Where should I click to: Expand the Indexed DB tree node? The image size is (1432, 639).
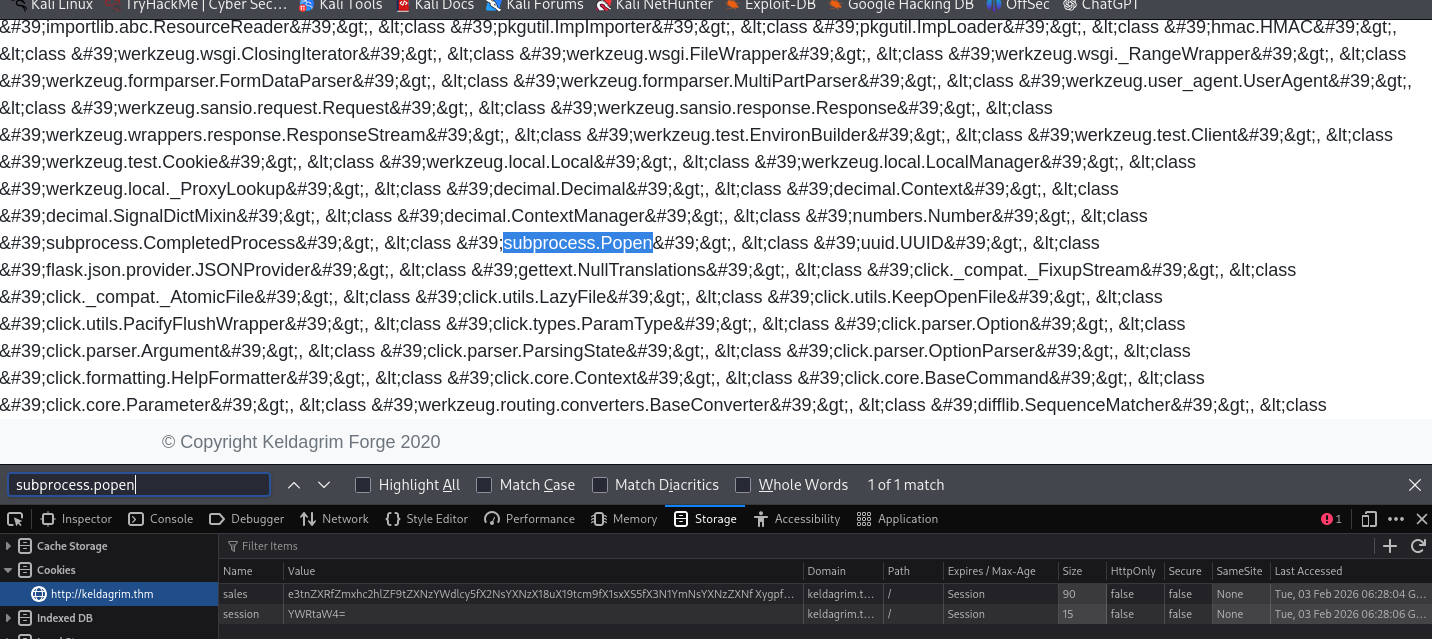(x=9, y=618)
